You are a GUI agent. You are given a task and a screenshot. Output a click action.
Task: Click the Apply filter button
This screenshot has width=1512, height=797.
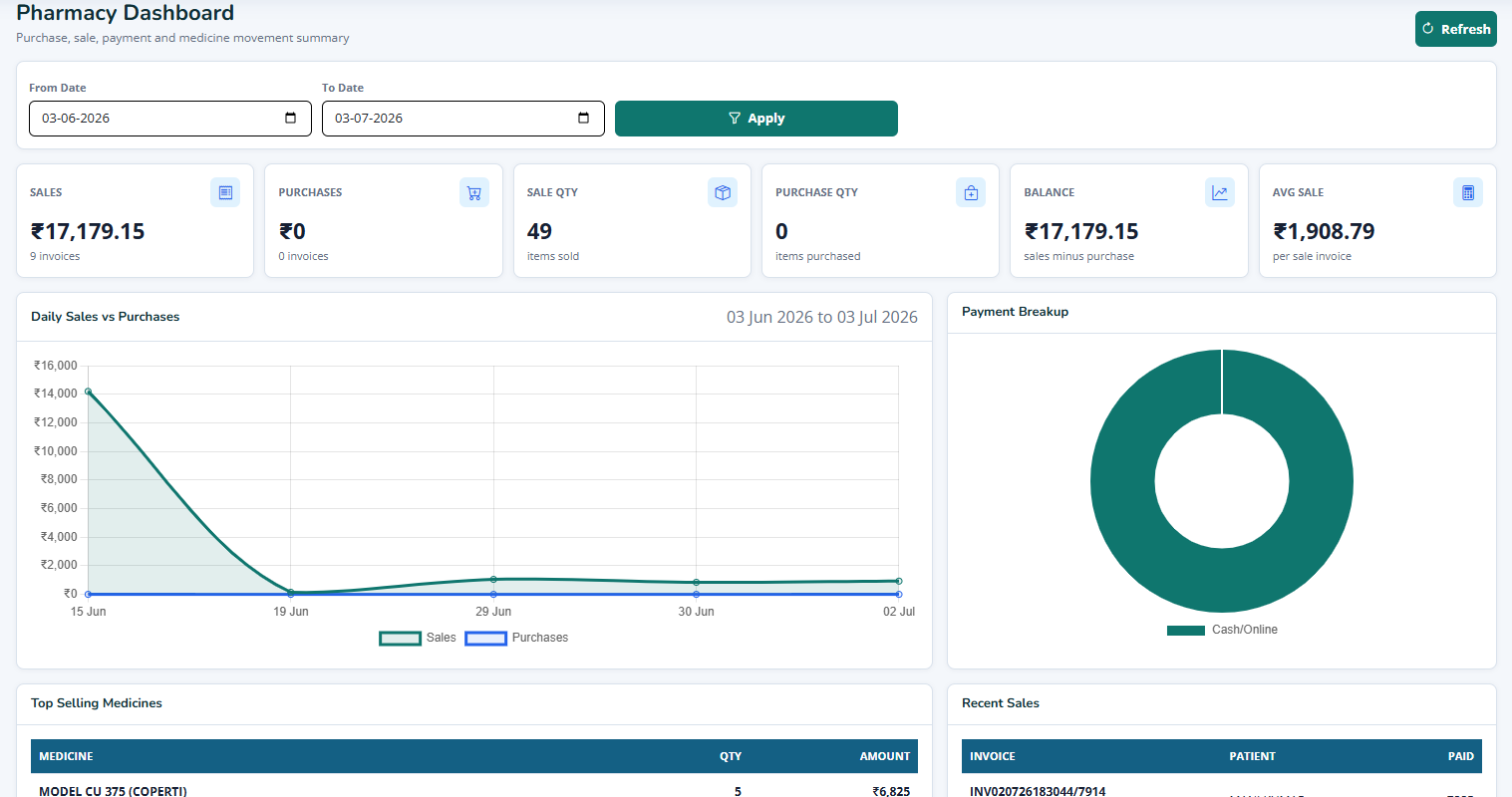[x=756, y=118]
